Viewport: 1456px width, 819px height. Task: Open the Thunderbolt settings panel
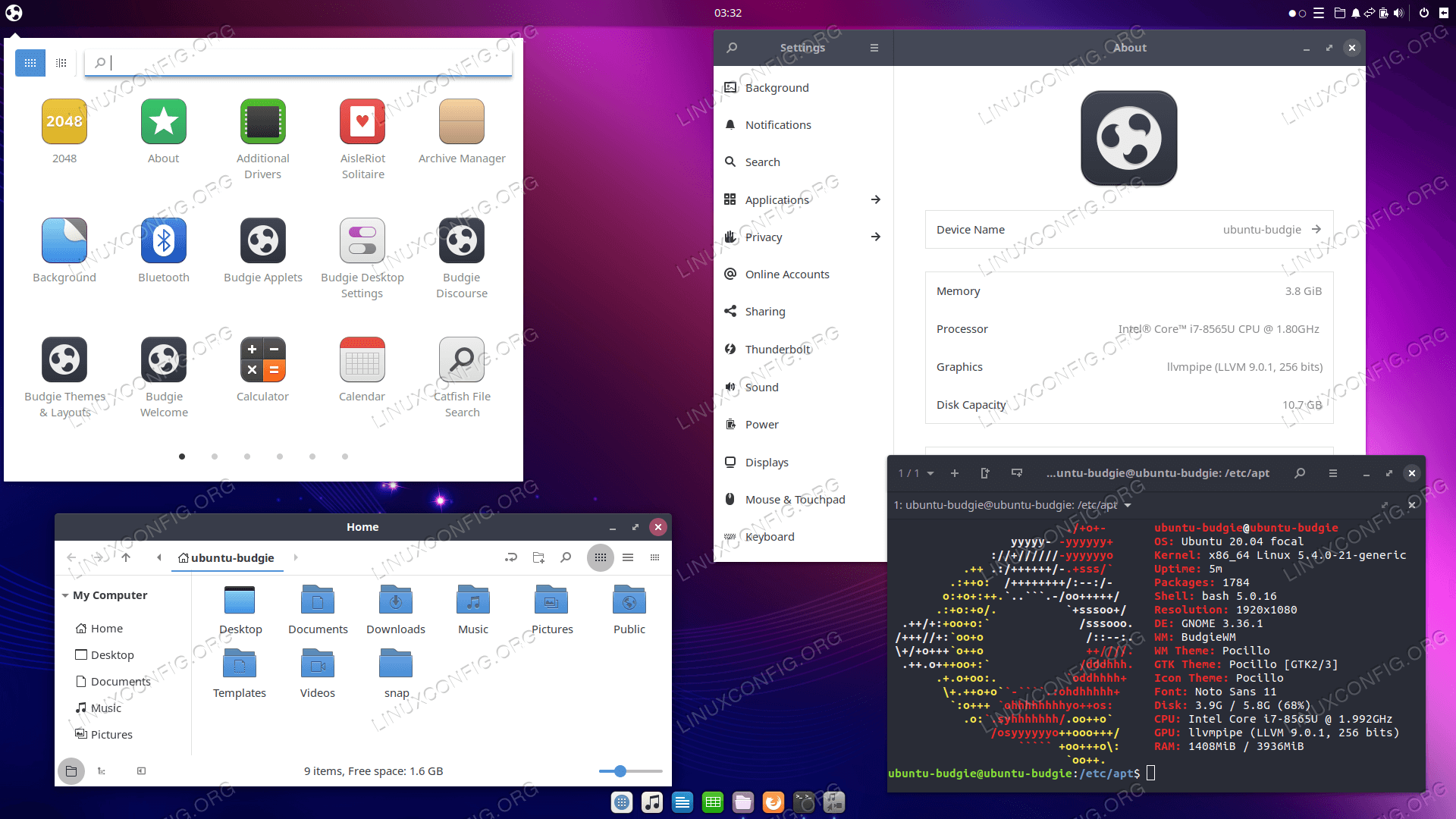point(803,349)
